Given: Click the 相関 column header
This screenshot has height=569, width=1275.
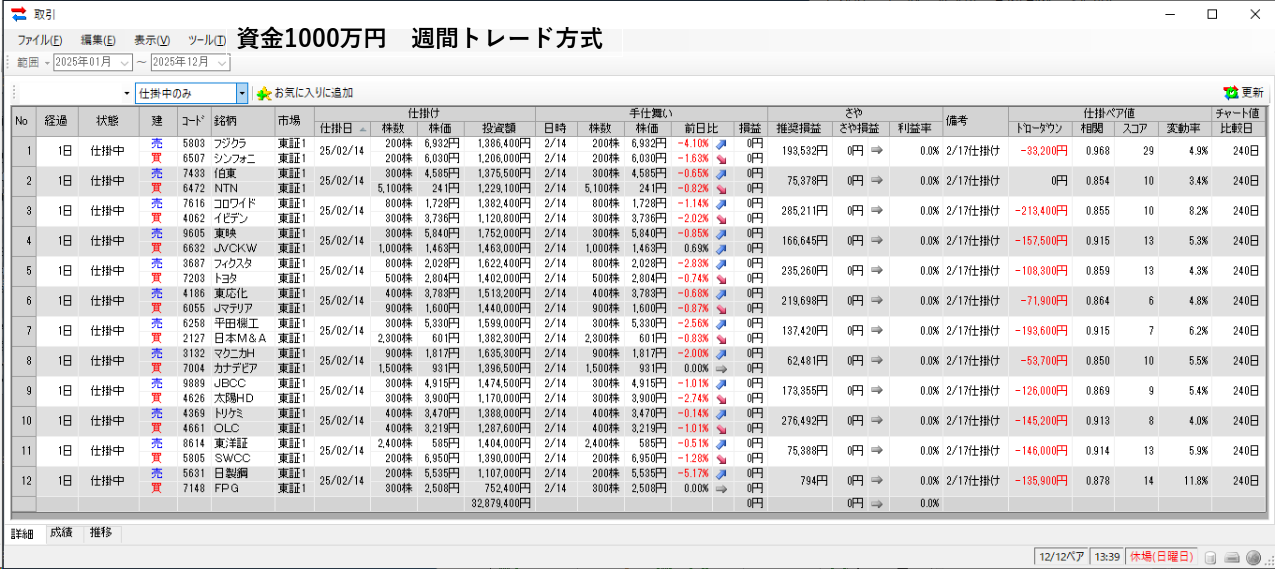Looking at the screenshot, I should point(1092,128).
